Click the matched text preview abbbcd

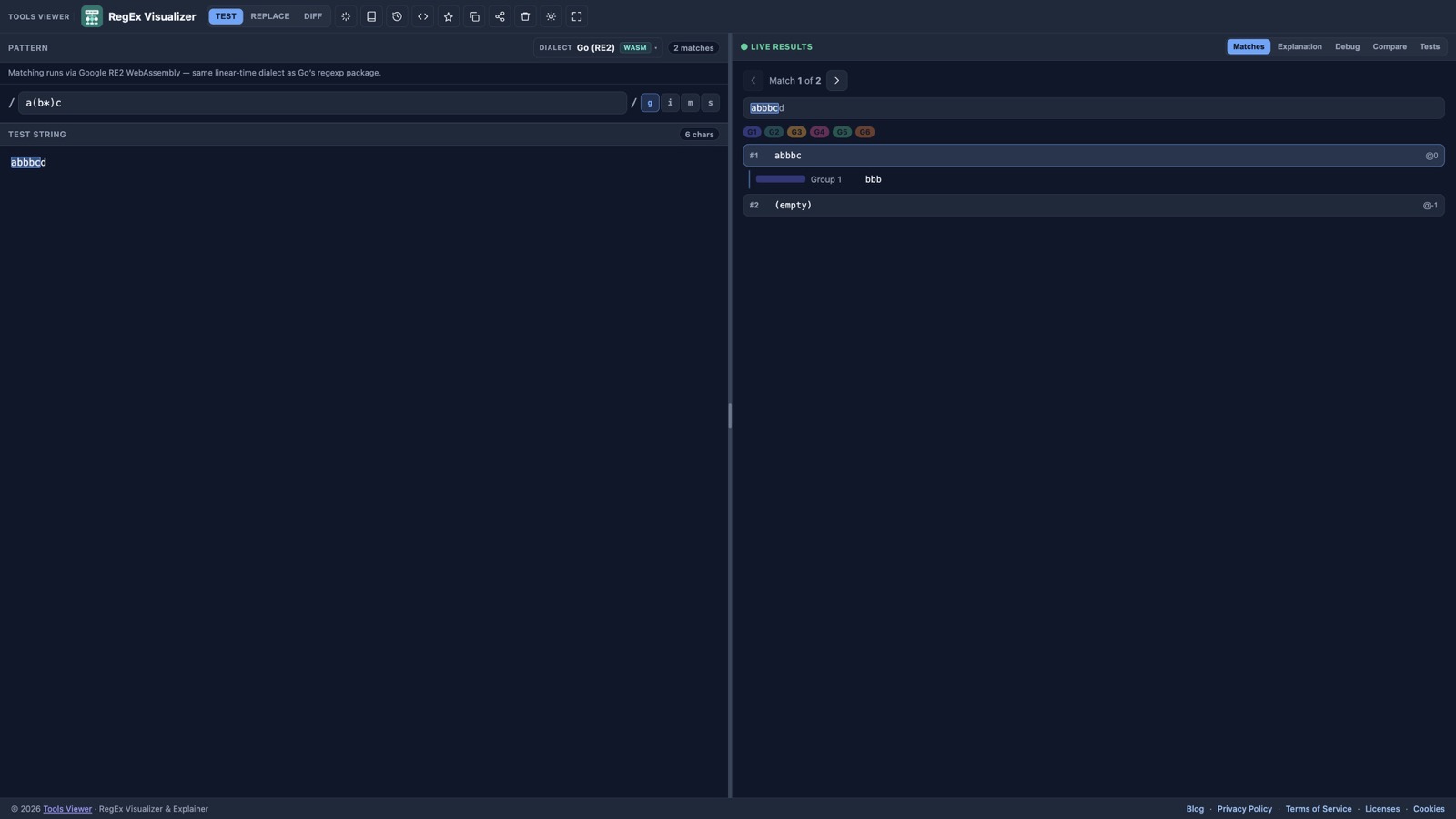point(1093,108)
